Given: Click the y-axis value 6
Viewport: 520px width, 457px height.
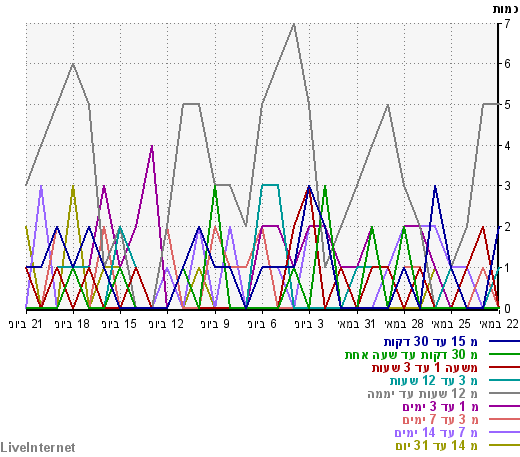Looking at the screenshot, I should [x=507, y=64].
